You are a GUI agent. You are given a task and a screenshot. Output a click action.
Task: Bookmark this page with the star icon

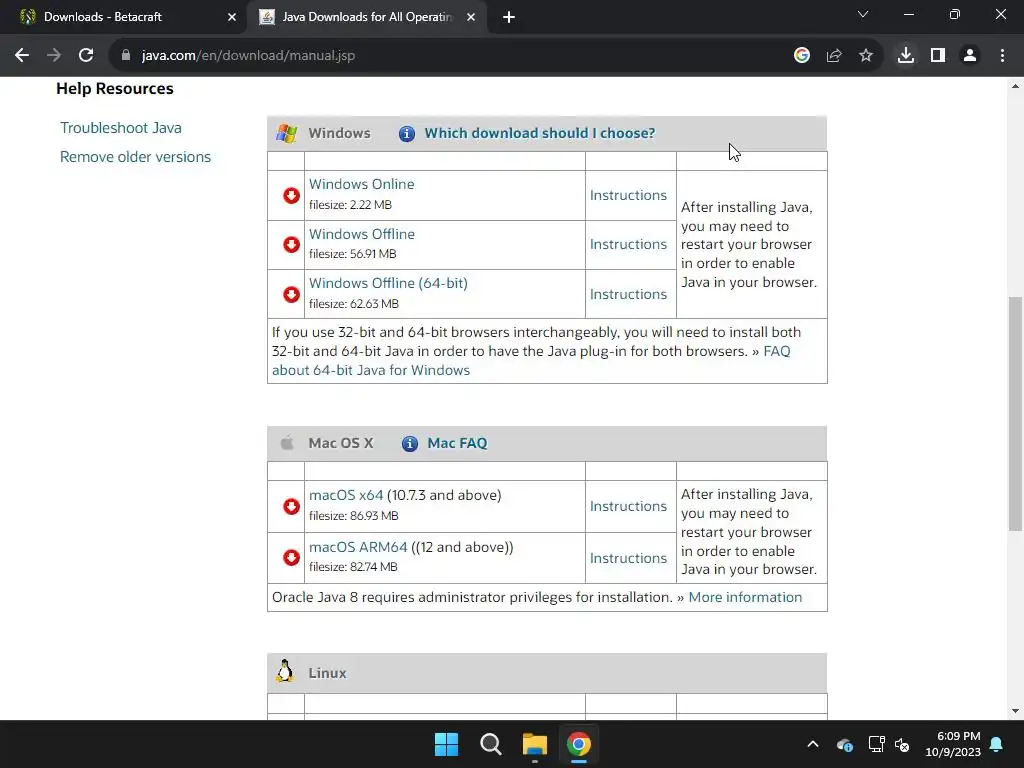866,56
